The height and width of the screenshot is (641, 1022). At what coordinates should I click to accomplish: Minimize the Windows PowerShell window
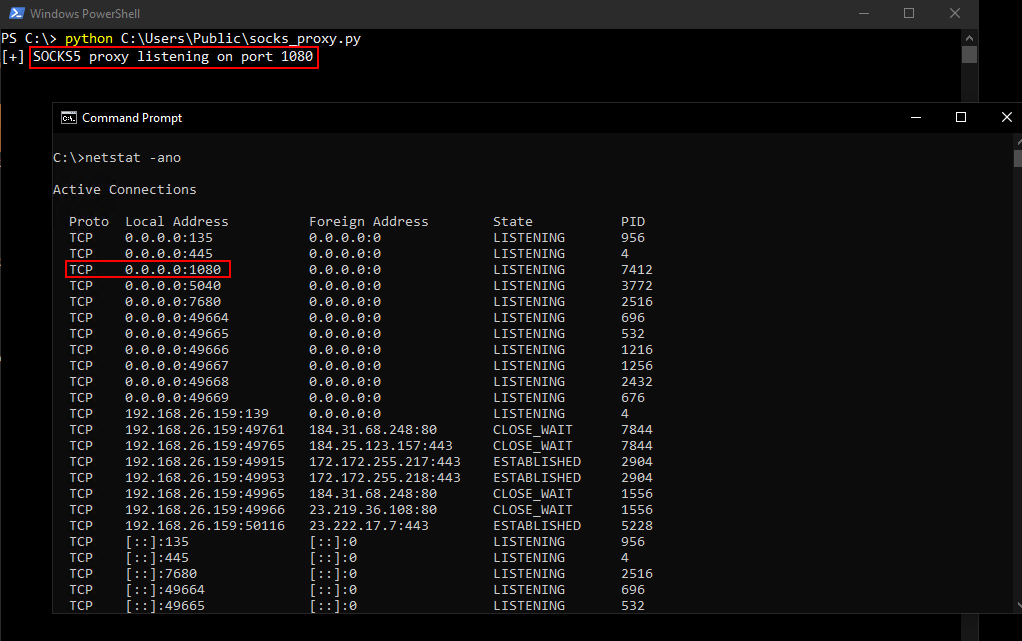pos(864,13)
